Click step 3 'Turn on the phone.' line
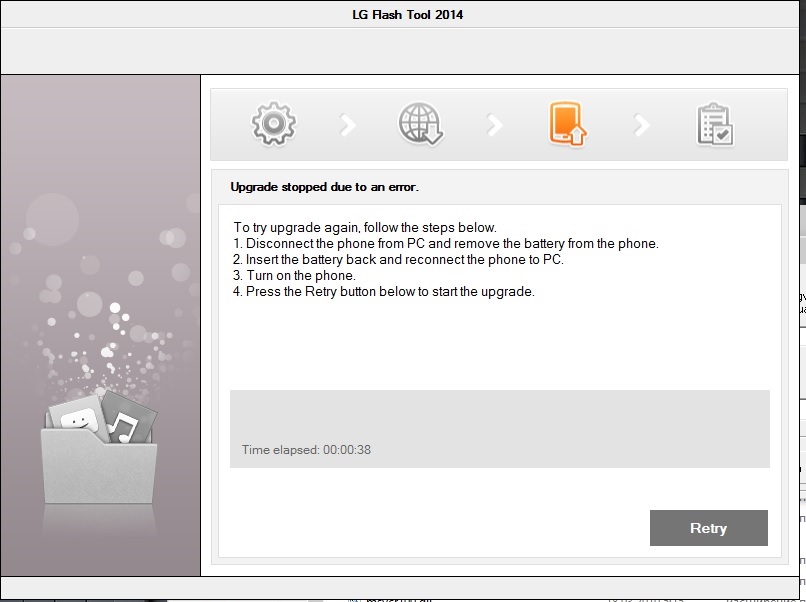This screenshot has width=806, height=602. tap(294, 276)
